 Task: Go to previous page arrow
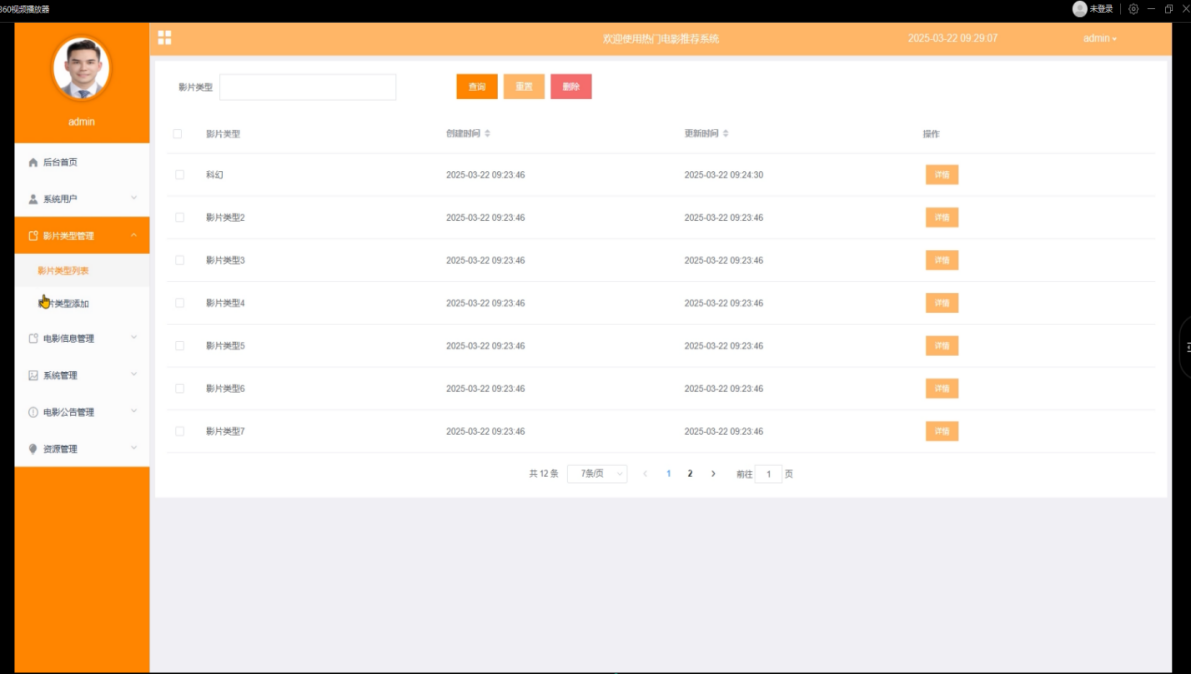click(x=646, y=473)
